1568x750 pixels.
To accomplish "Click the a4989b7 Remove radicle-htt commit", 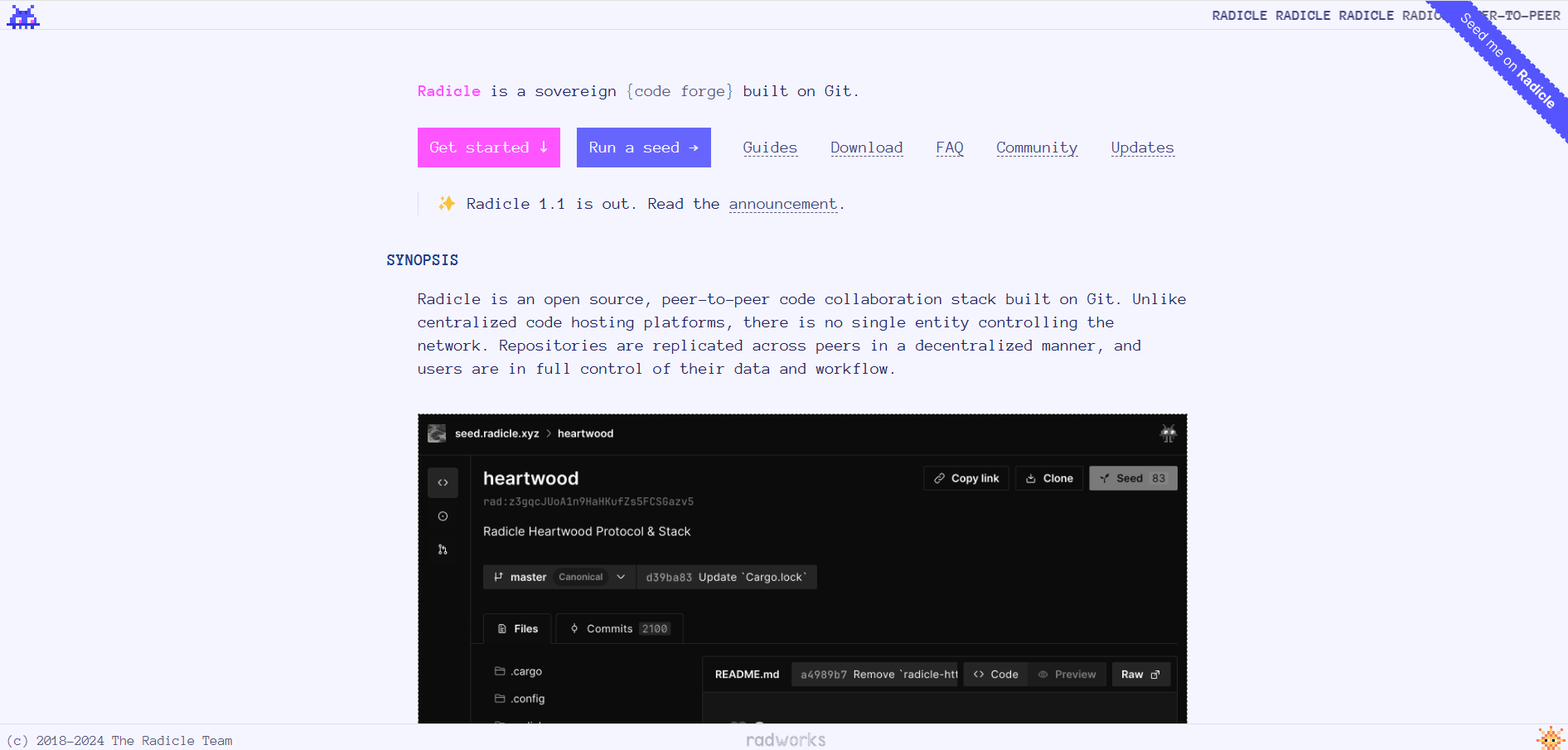I will [x=876, y=675].
